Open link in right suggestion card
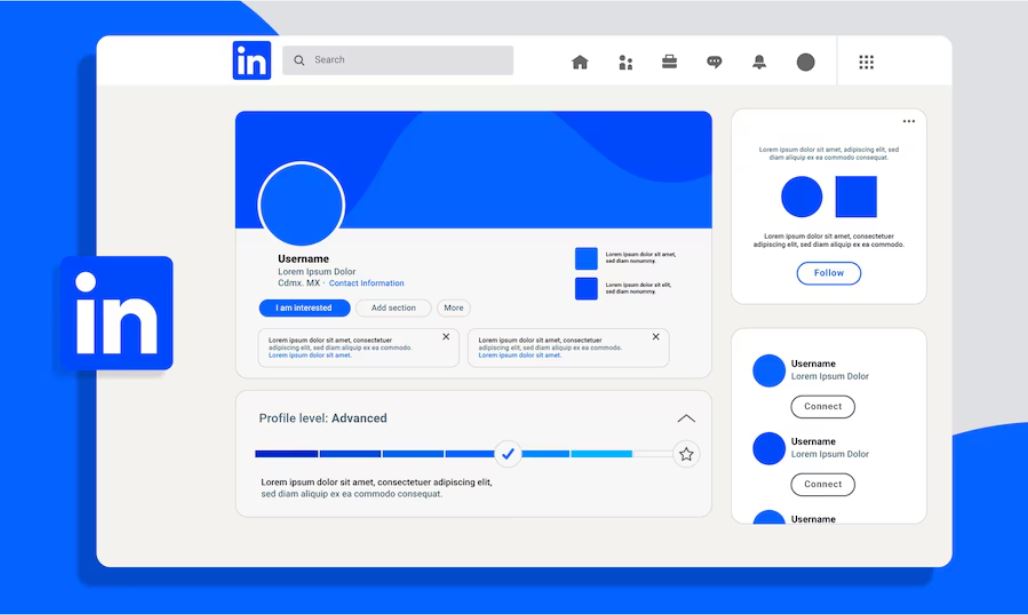 click(520, 355)
